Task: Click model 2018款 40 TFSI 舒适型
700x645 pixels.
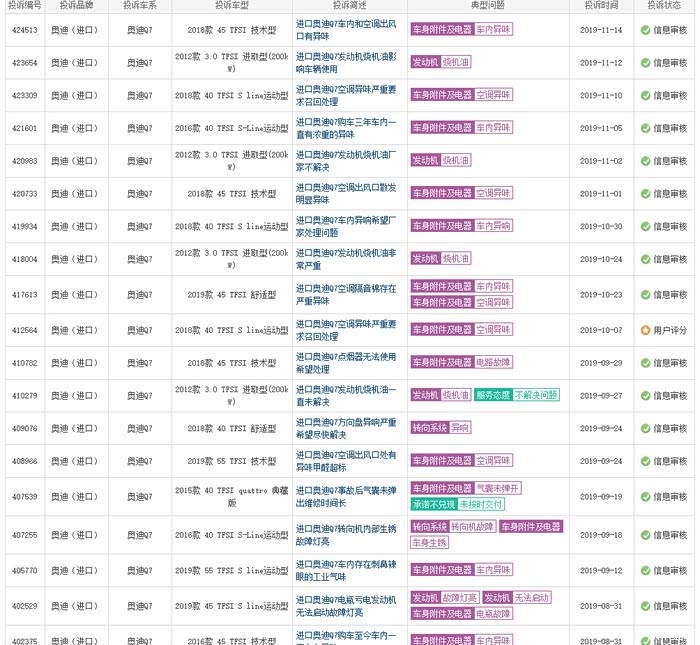Action: (x=232, y=429)
